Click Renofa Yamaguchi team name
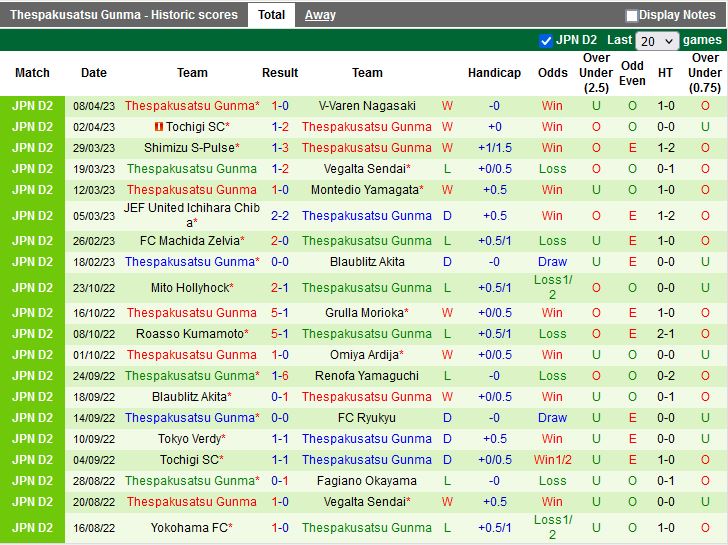Viewport: 728px width, 545px height. click(x=367, y=376)
